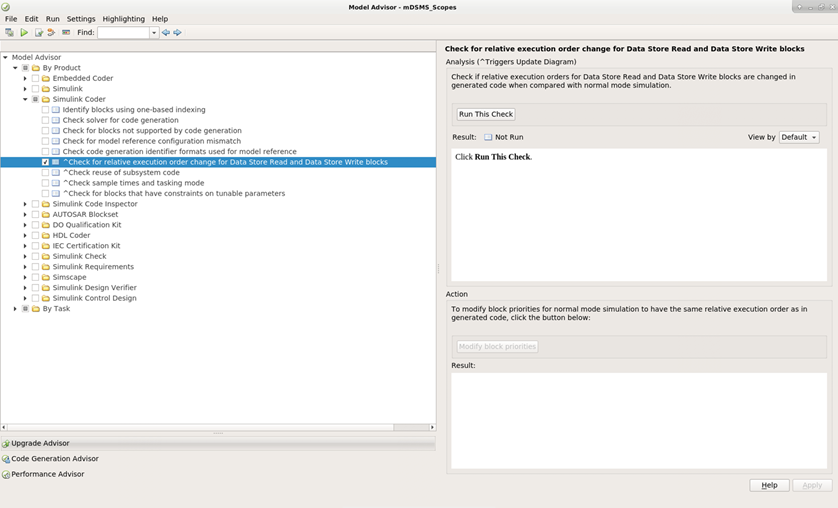Open the Code Generation Advisor
Screen dimensions: 838x508
[x=54, y=459]
